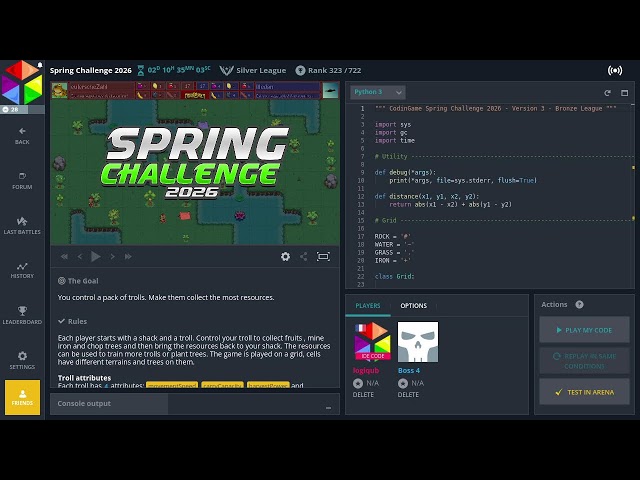The height and width of the screenshot is (480, 640).
Task: Click the 'def debug(*args):' code line
Action: coord(405,172)
